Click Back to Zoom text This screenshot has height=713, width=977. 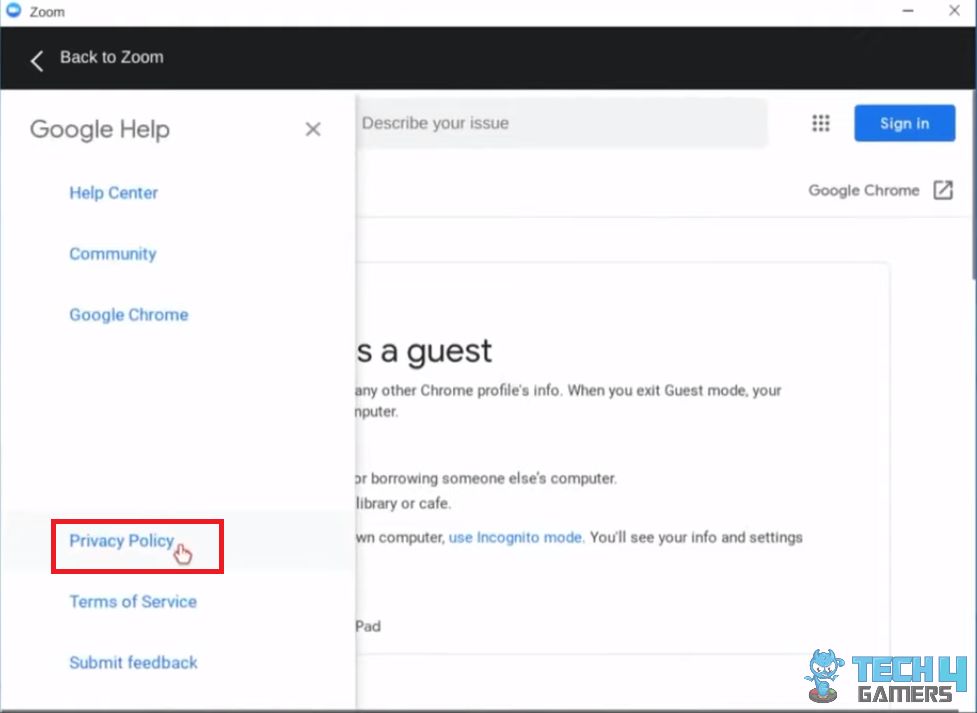point(112,57)
